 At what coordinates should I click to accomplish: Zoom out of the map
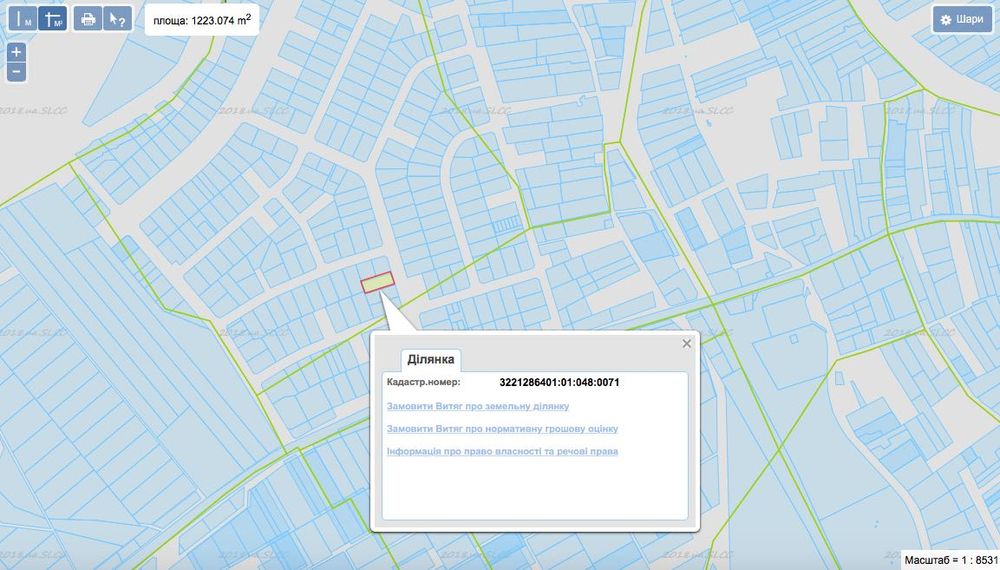click(17, 72)
